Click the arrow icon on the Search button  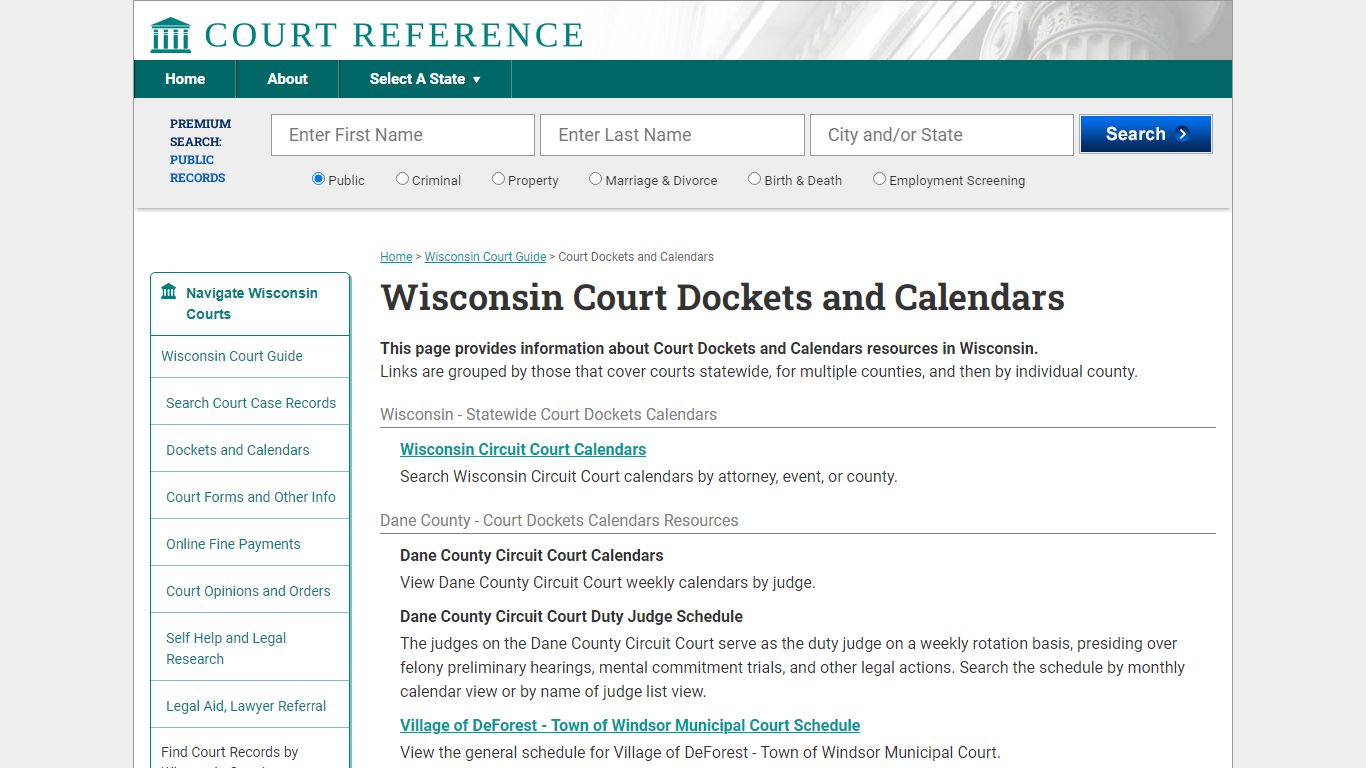click(x=1183, y=134)
